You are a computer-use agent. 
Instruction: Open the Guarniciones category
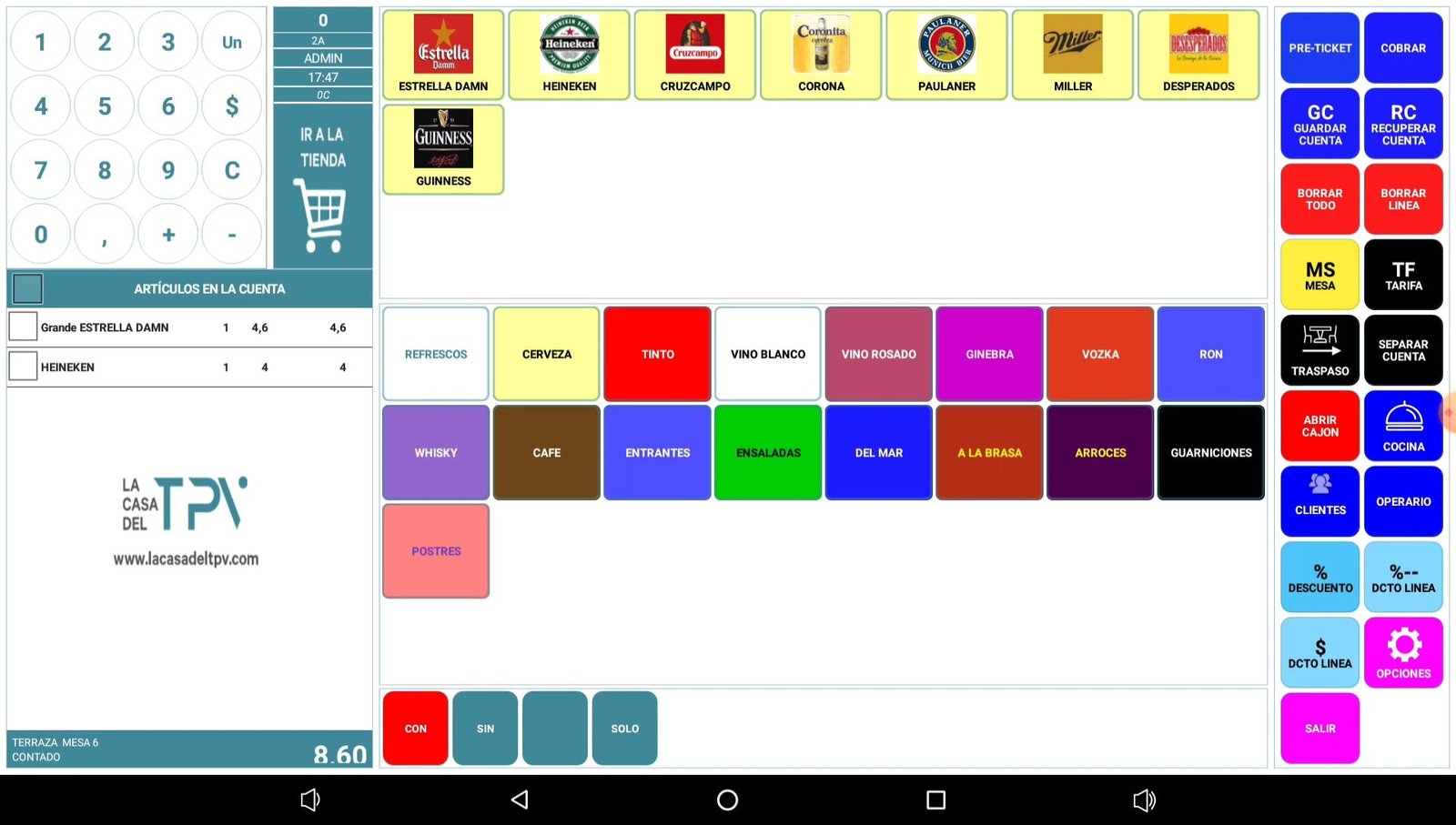coord(1210,452)
